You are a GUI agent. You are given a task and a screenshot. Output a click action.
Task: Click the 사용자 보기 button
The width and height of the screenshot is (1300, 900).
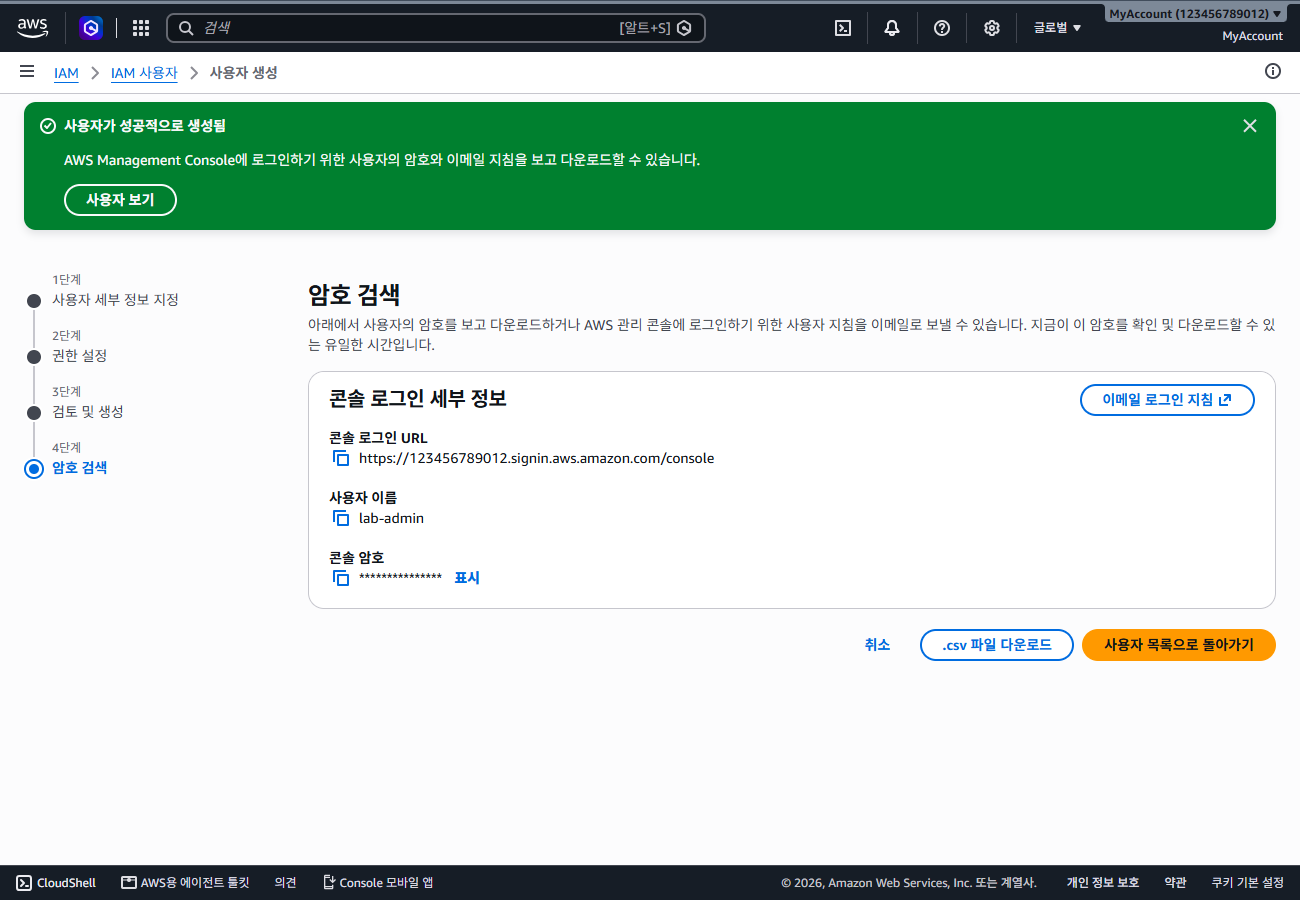tap(120, 200)
